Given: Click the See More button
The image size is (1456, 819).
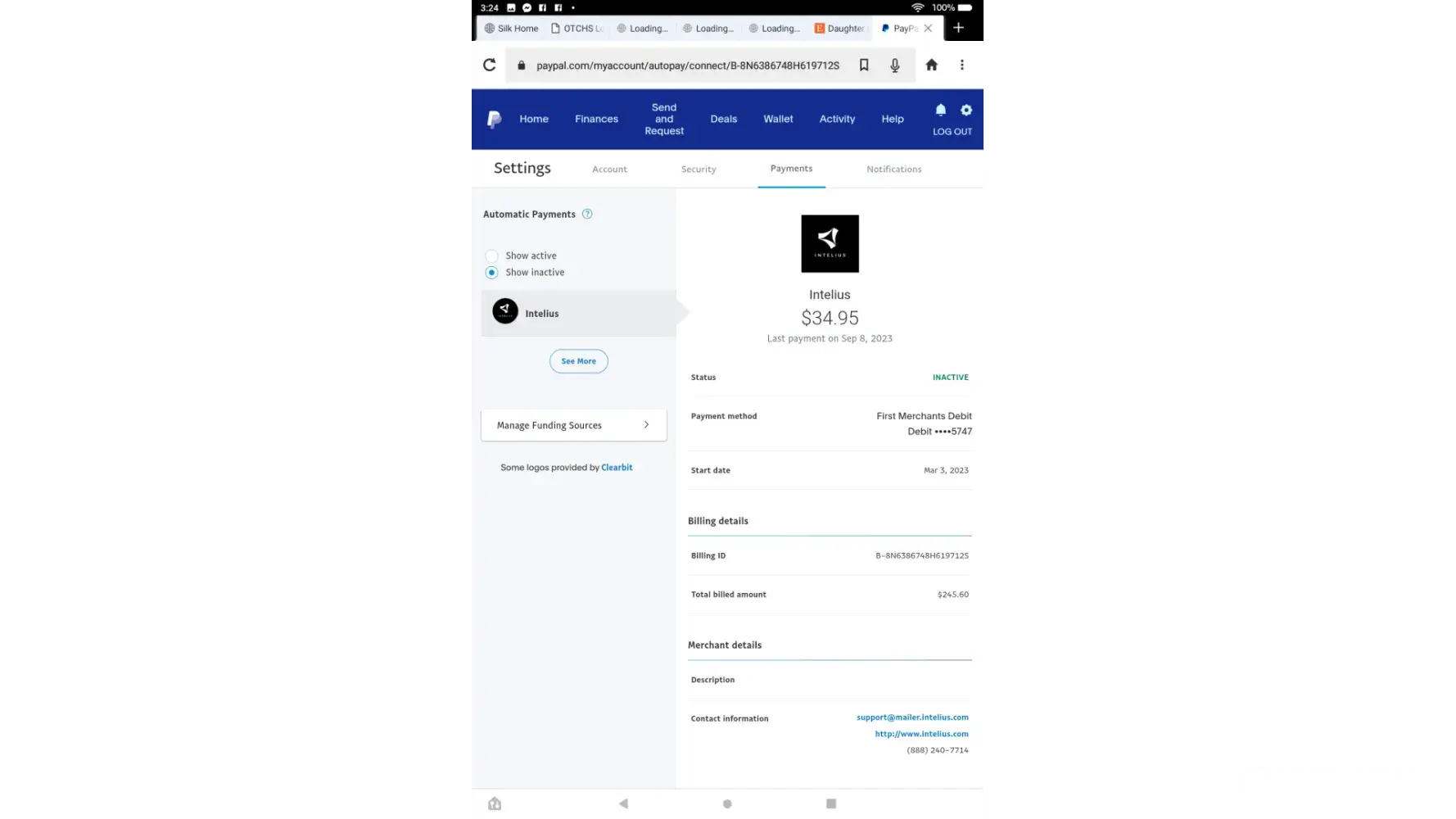Looking at the screenshot, I should pos(578,361).
